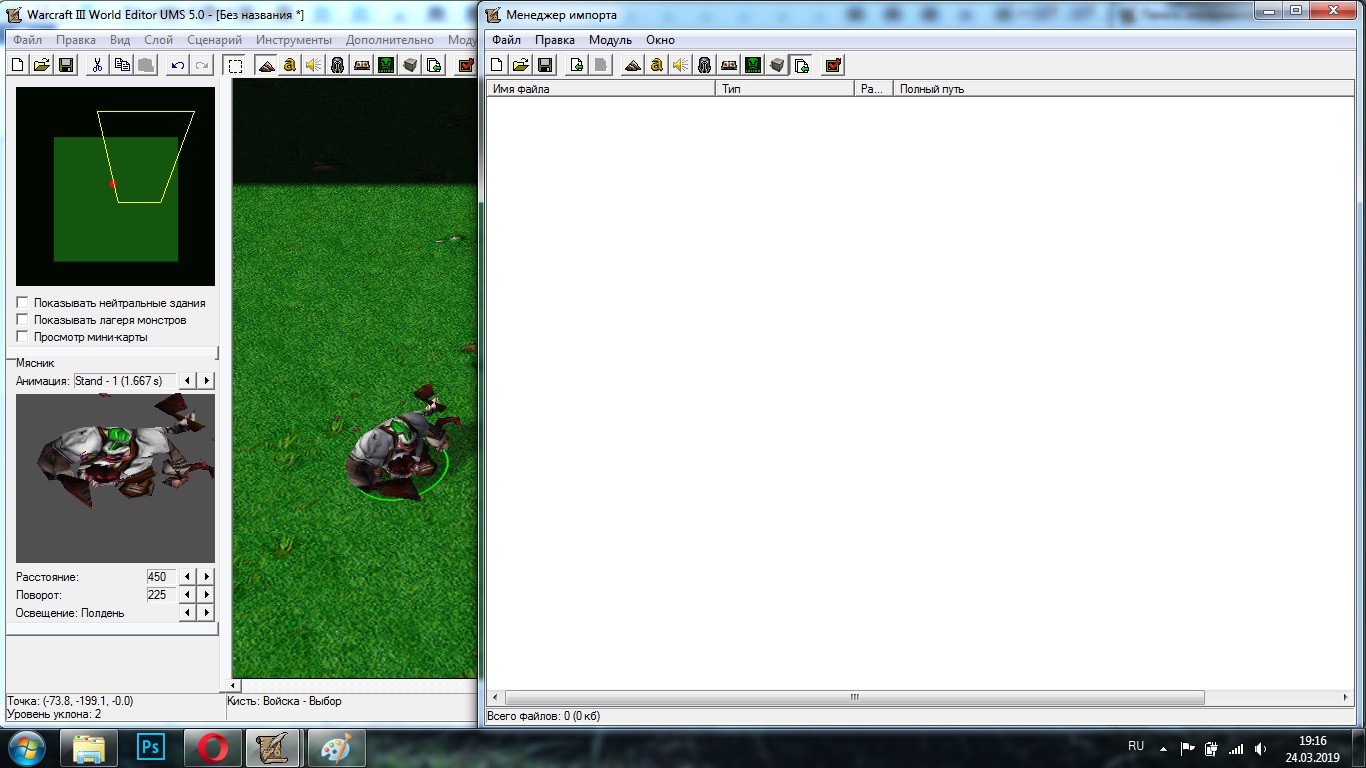Image resolution: width=1366 pixels, height=768 pixels.
Task: Enable Просмотр мини-карты checkbox
Action: click(23, 337)
